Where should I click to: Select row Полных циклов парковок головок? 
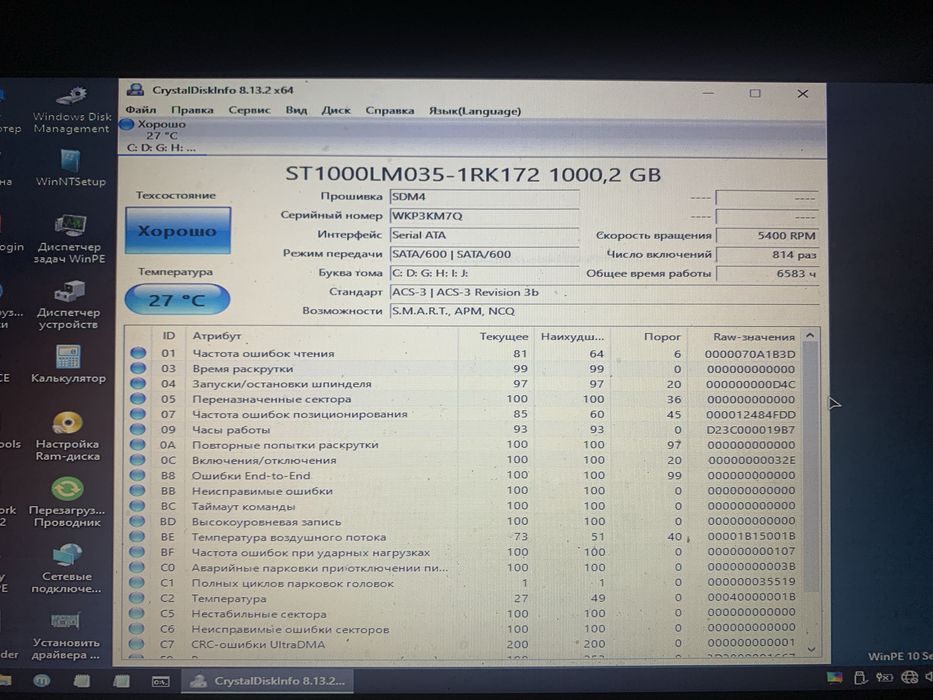464,583
